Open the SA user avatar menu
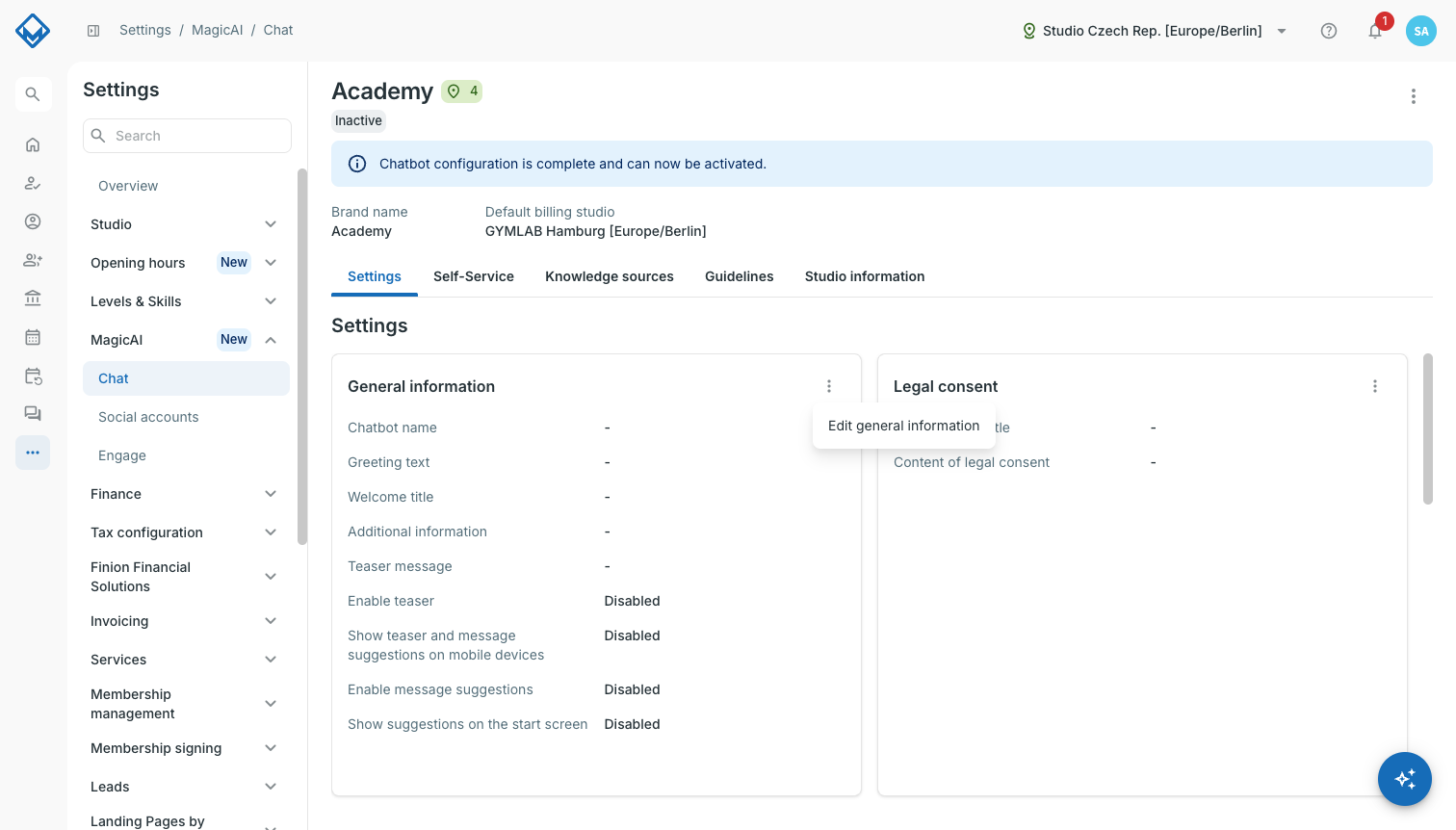The height and width of the screenshot is (830, 1456). (x=1421, y=31)
